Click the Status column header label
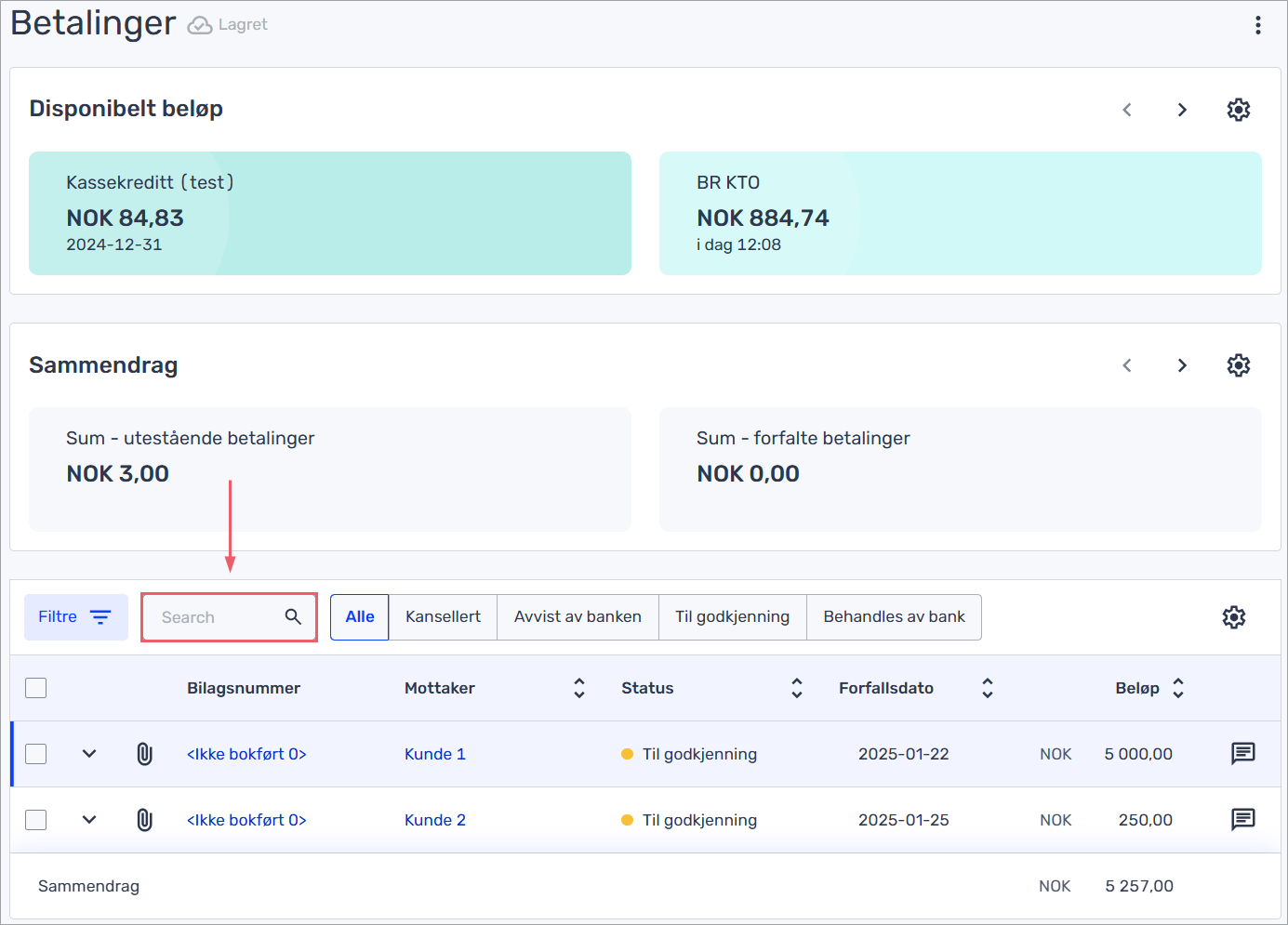1288x925 pixels. point(647,688)
